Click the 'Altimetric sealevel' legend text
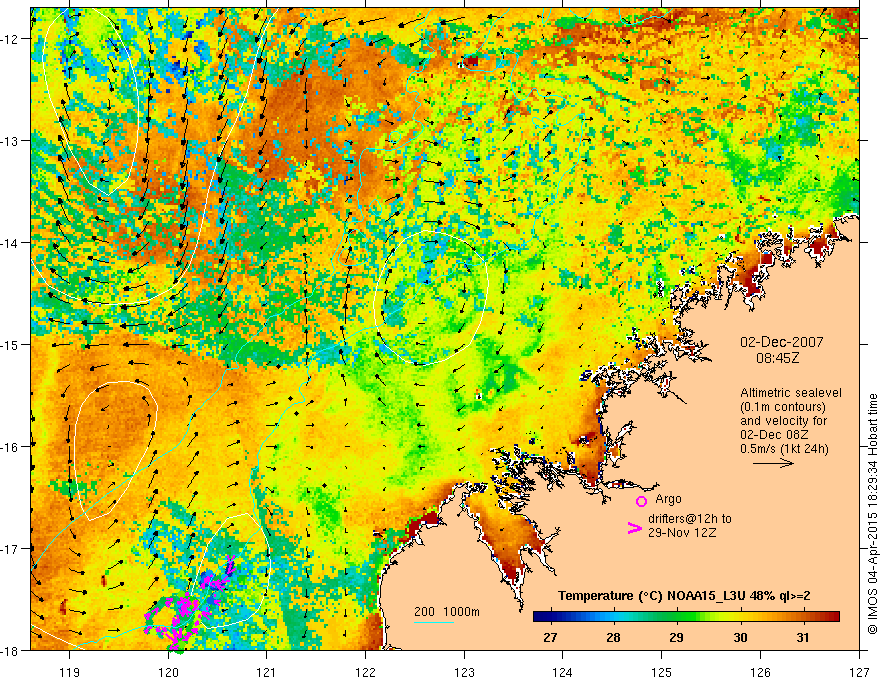Image resolution: width=880 pixels, height=680 pixels. click(791, 393)
